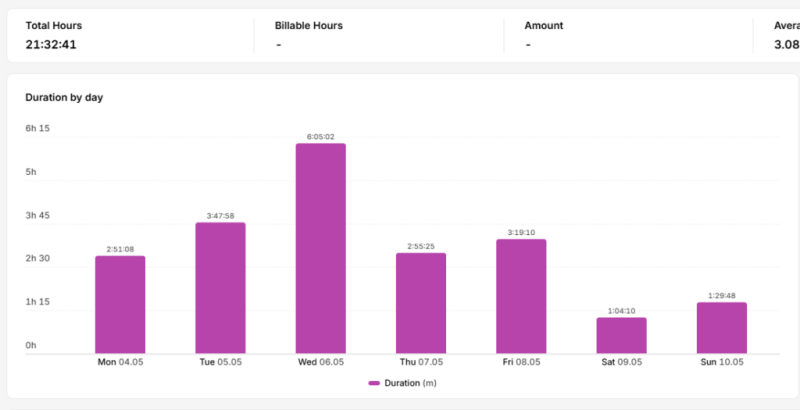The height and width of the screenshot is (410, 800).
Task: Click the 5h y-axis label
Action: tap(31, 172)
